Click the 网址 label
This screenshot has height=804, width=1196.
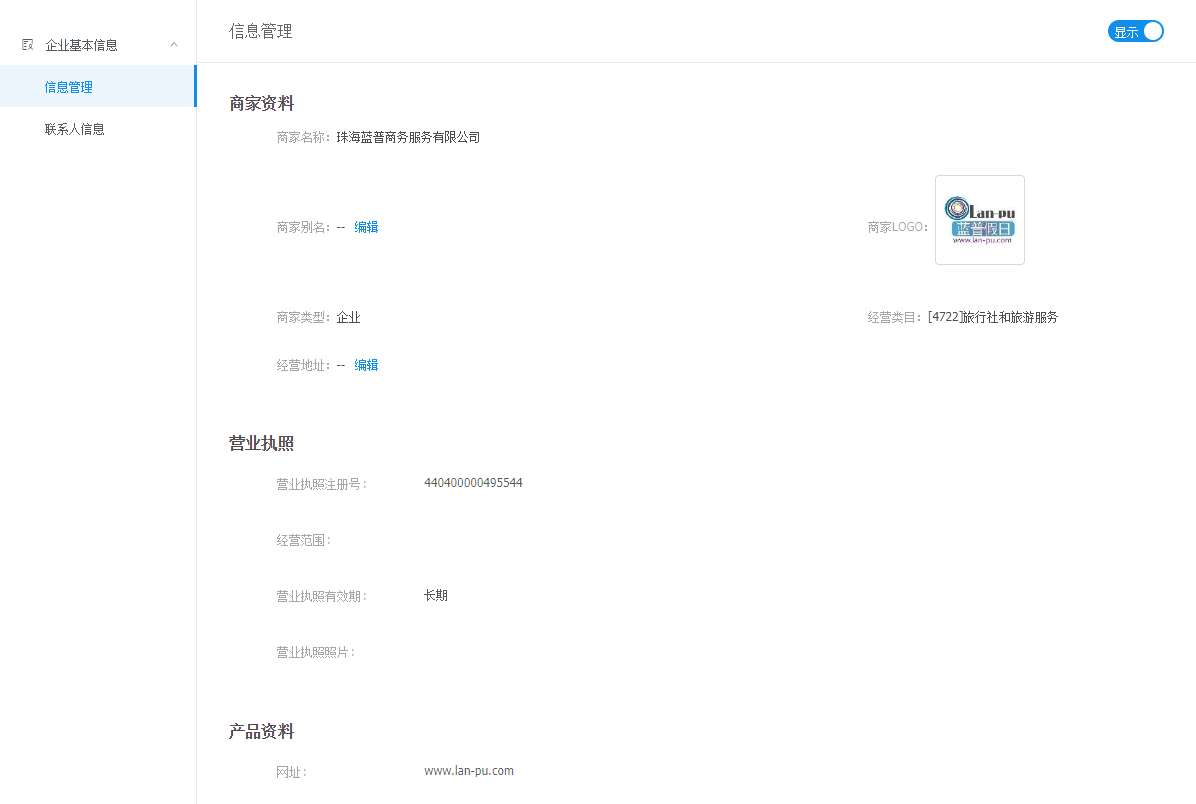click(x=291, y=773)
